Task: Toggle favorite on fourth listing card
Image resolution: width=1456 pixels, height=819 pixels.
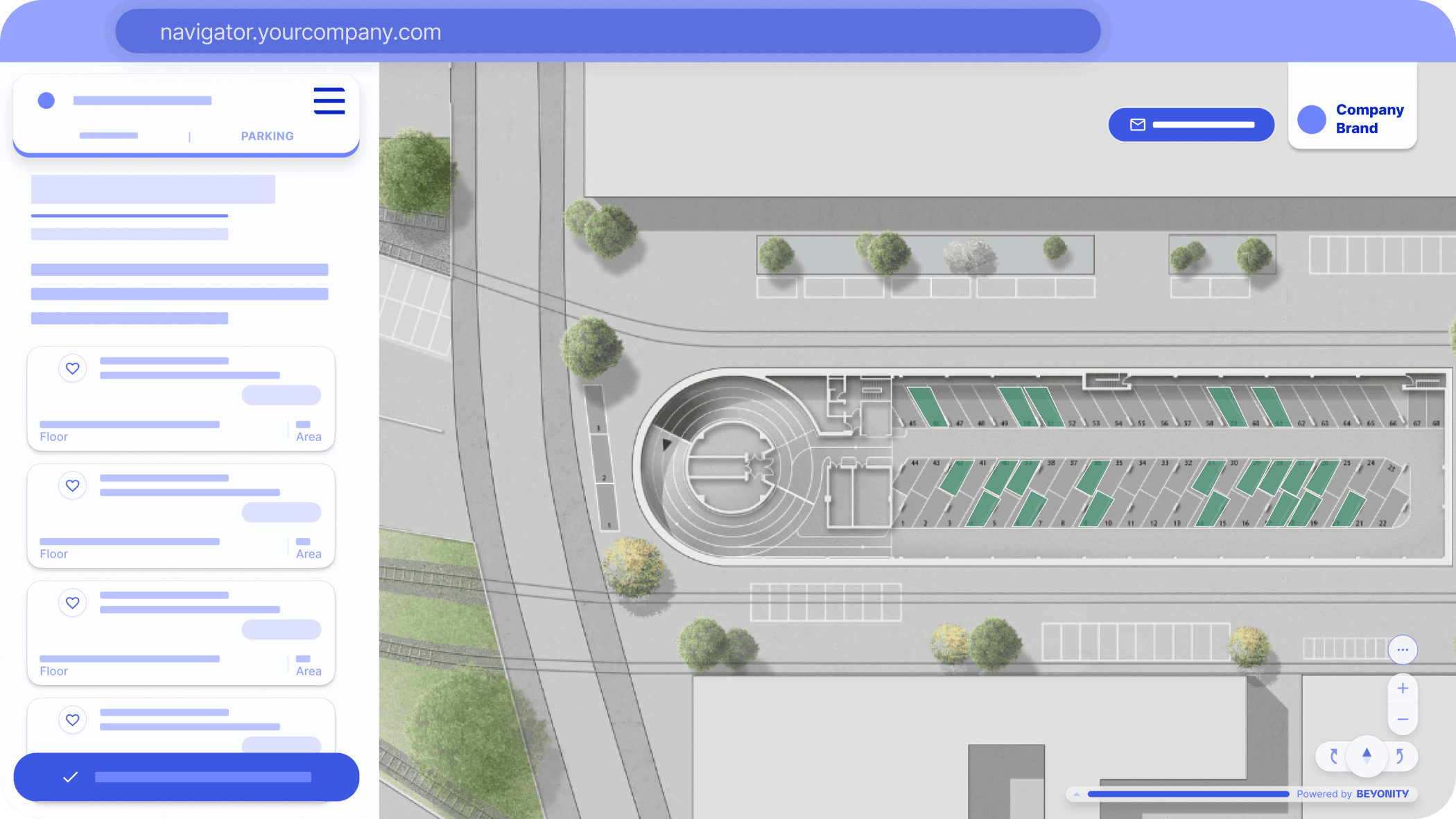Action: pyautogui.click(x=72, y=720)
